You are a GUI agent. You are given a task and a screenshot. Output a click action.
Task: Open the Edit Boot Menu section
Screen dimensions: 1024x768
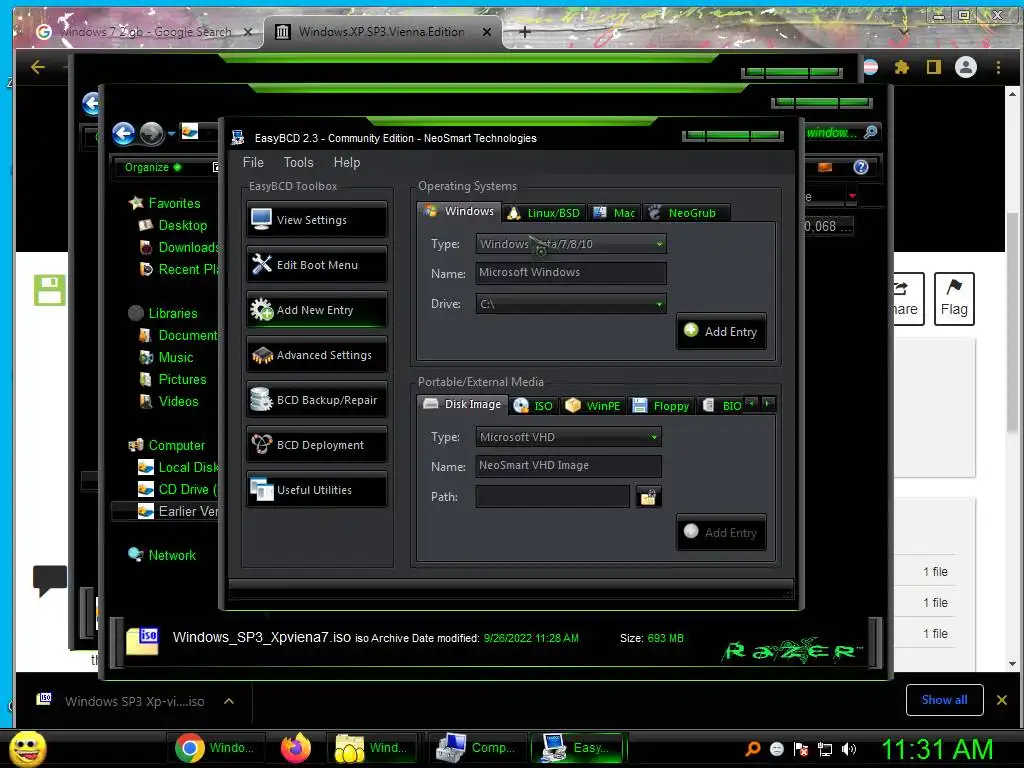[x=317, y=264]
